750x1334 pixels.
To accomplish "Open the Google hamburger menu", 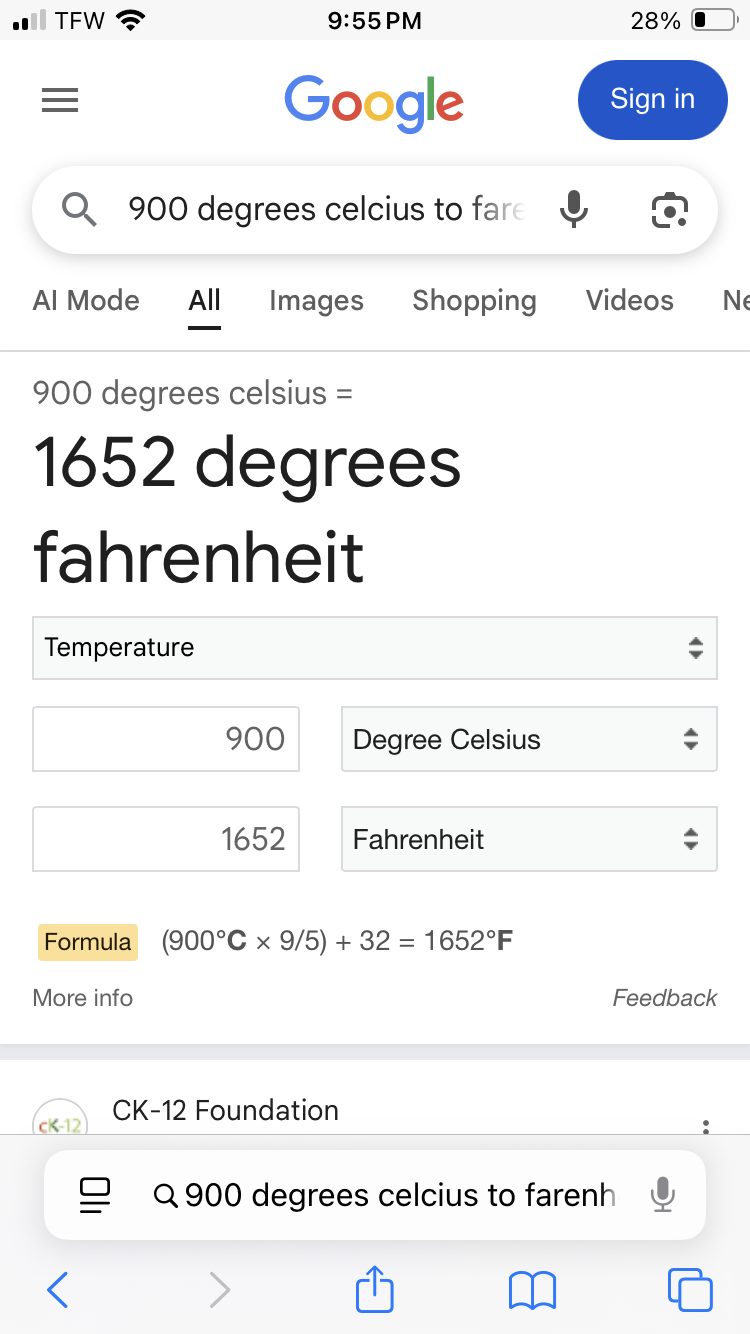I will 60,100.
